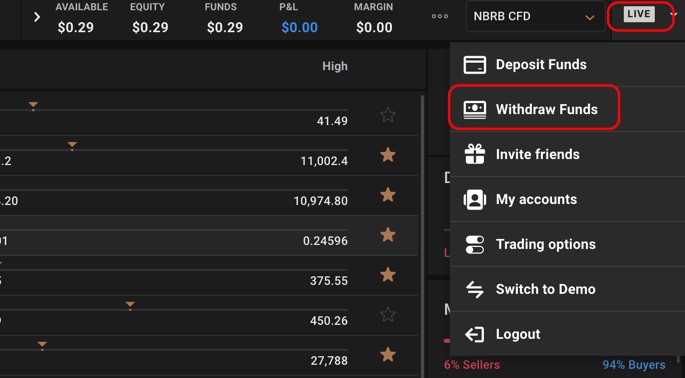
Task: Click the Logout exit icon
Action: click(x=474, y=335)
